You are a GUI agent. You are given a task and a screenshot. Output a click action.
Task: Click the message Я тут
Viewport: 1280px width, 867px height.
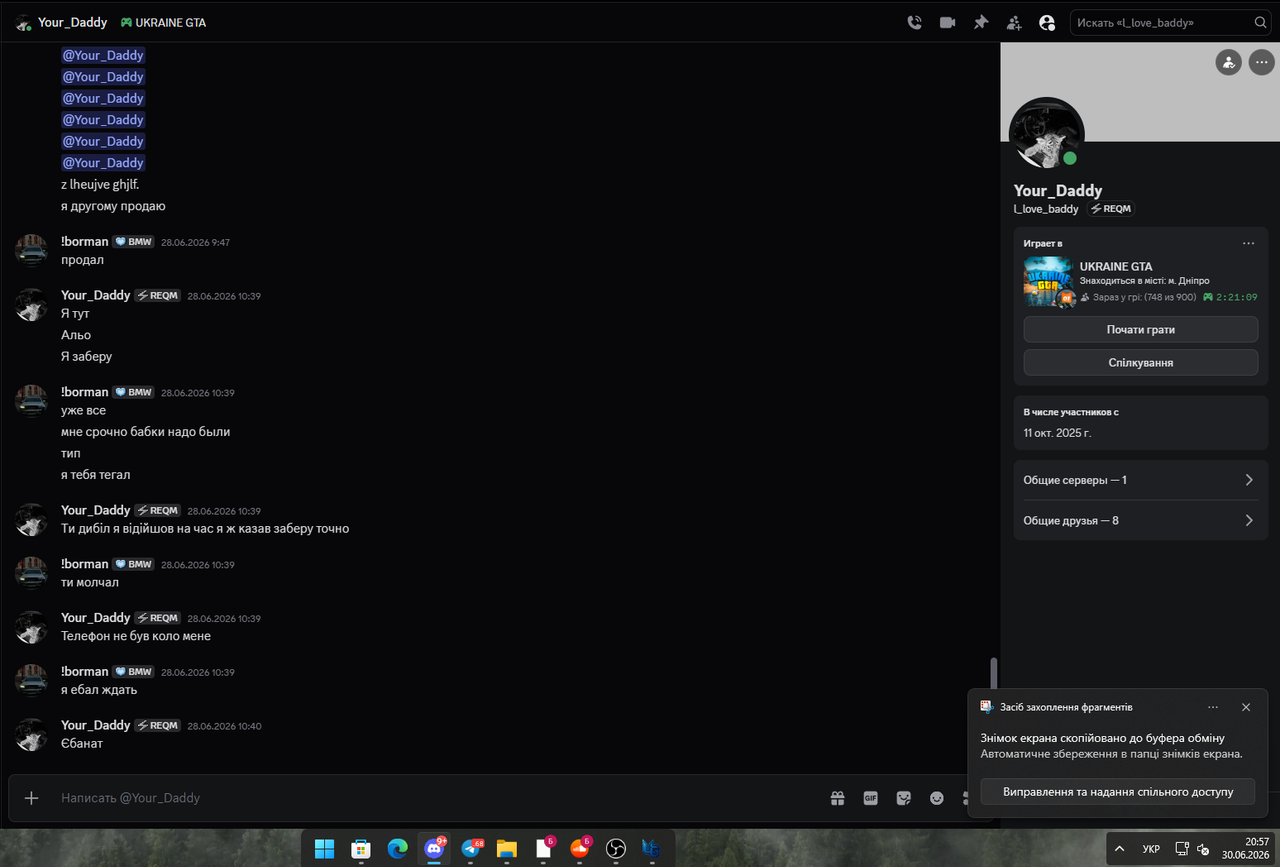click(x=75, y=314)
